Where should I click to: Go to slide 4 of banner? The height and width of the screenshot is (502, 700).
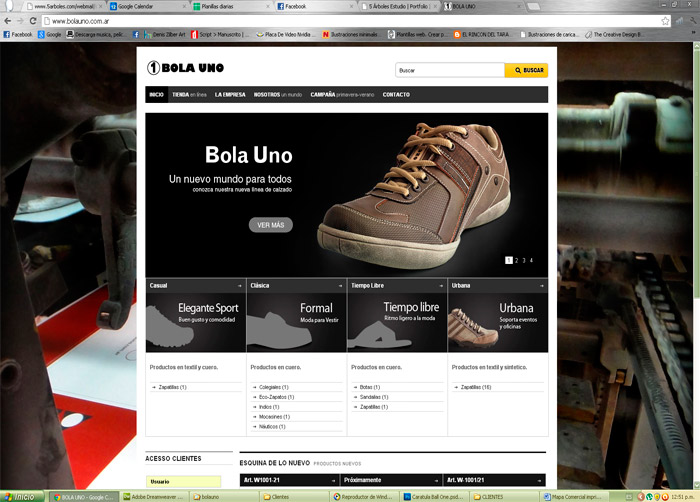point(531,260)
